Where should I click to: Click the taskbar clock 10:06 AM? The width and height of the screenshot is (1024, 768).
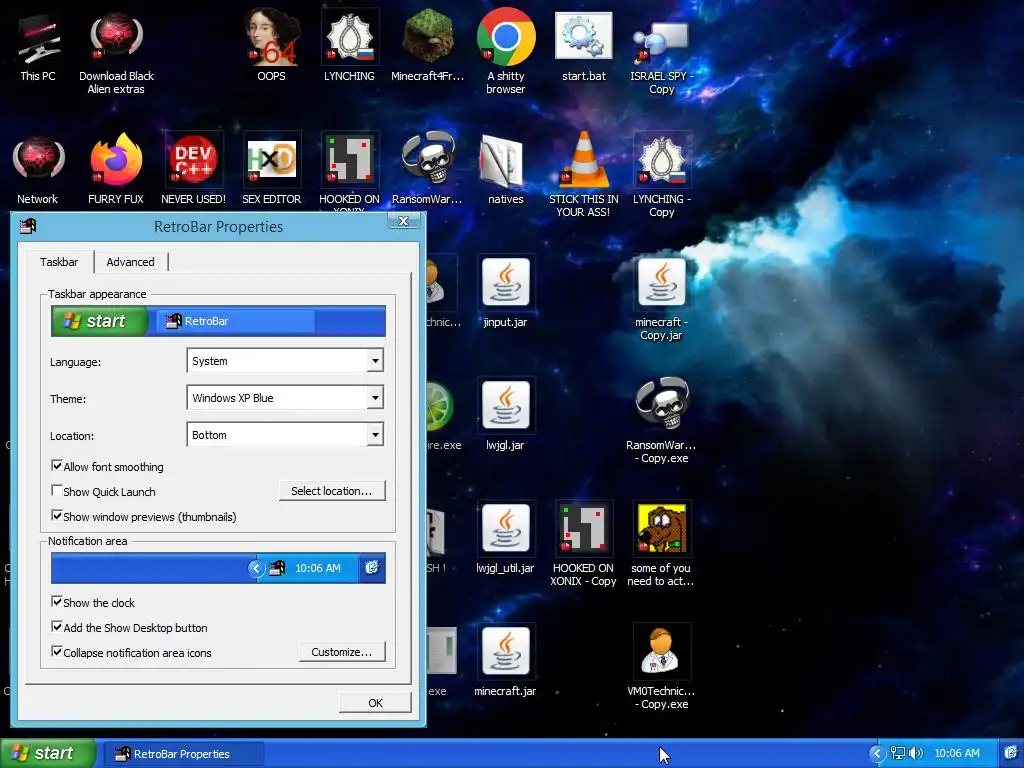coord(957,753)
